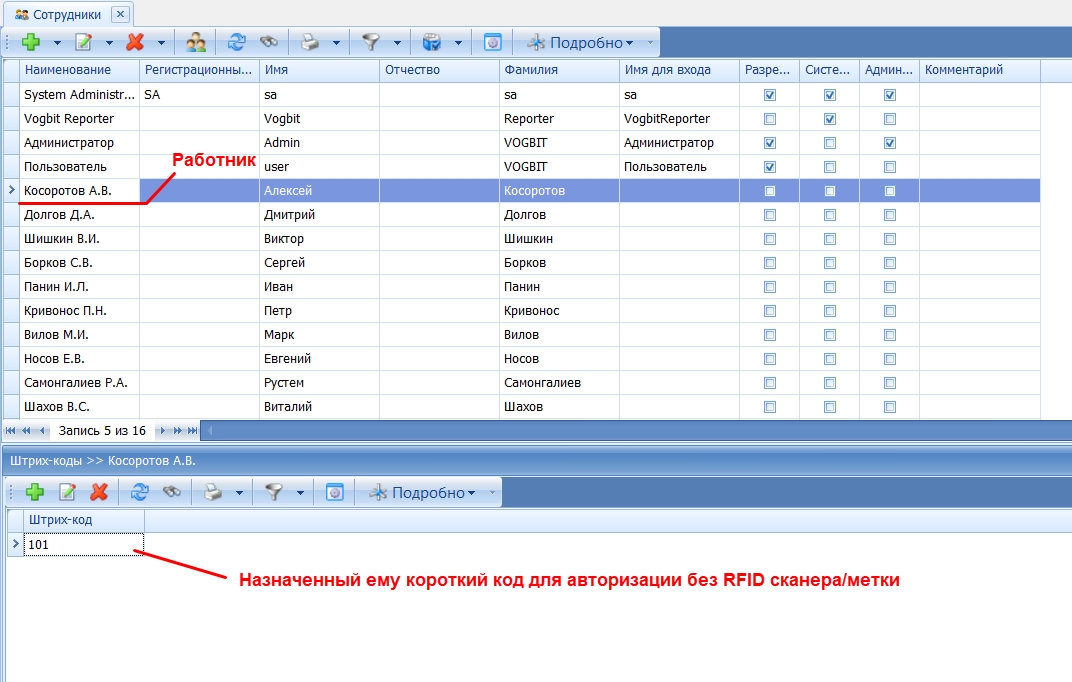Open the dropdown arrow beside the top add icon
Image resolution: width=1072 pixels, height=682 pixels.
(x=57, y=43)
